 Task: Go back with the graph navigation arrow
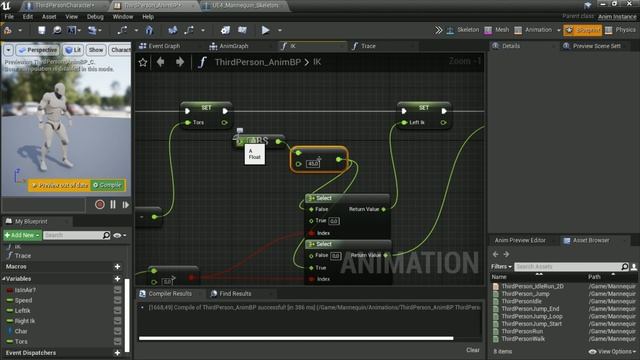click(160, 62)
